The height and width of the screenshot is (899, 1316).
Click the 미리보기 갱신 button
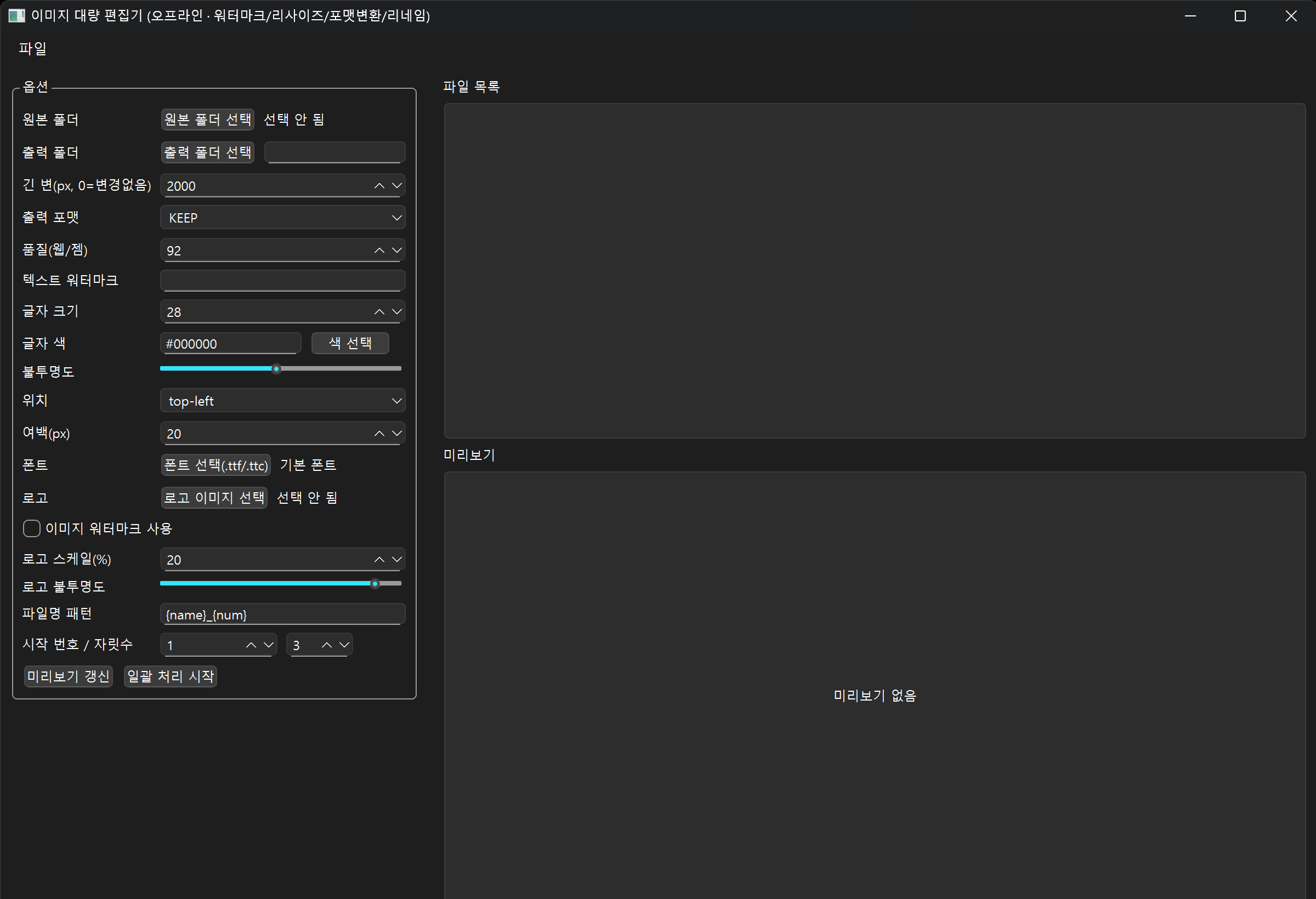tap(68, 676)
